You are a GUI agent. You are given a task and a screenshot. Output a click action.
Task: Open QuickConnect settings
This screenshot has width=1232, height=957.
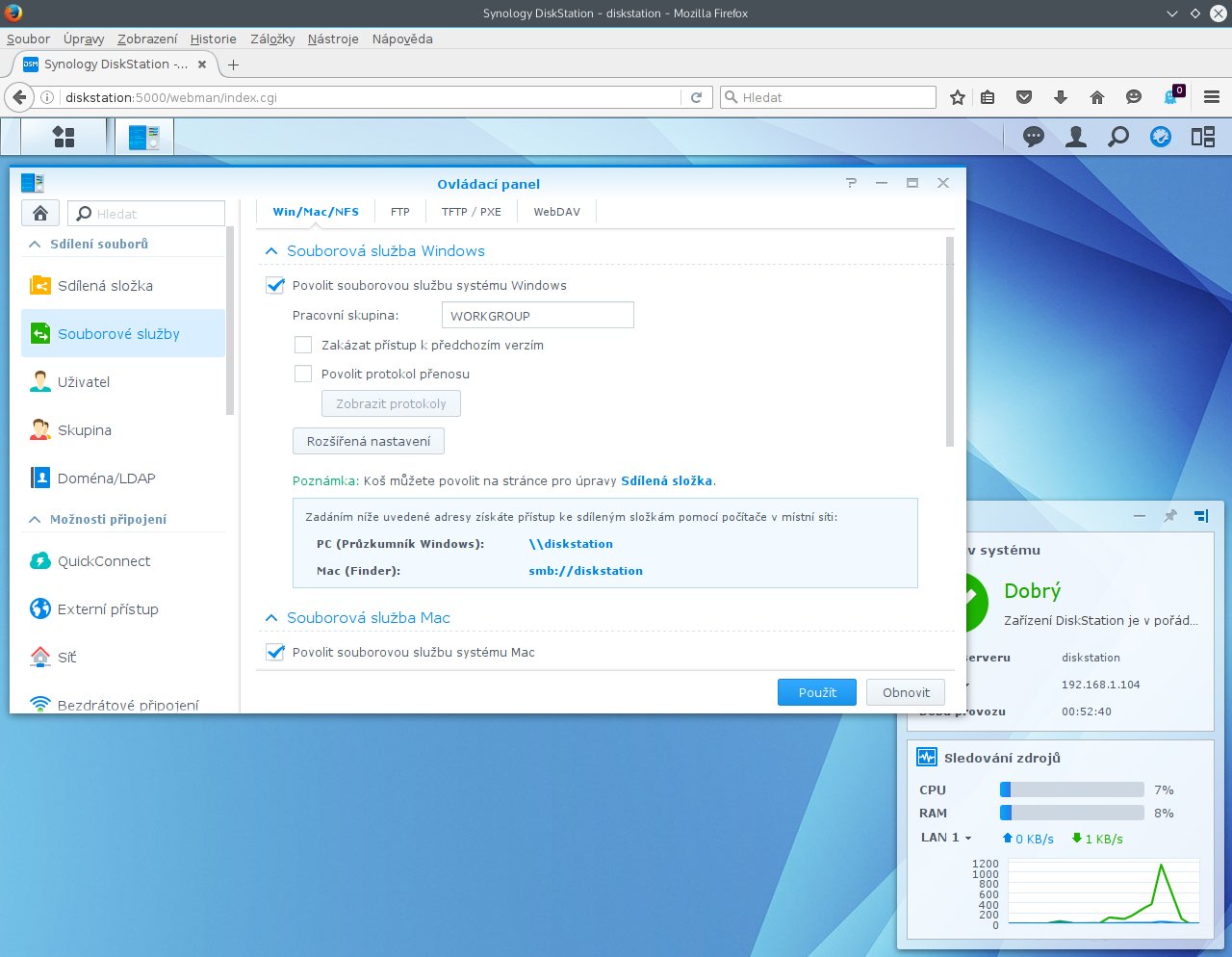click(123, 561)
